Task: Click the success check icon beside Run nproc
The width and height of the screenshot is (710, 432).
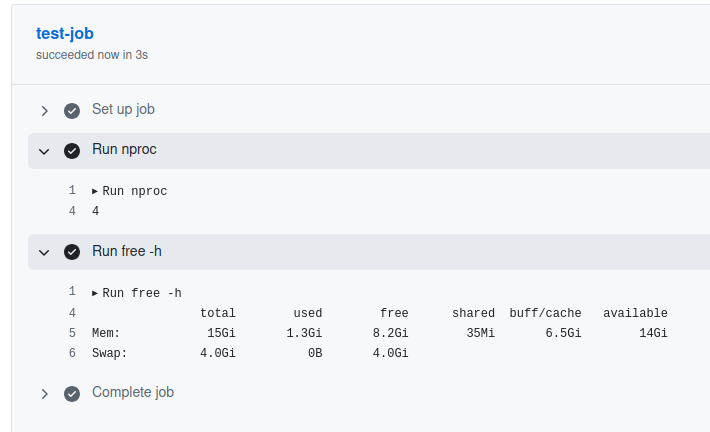Action: (72, 151)
